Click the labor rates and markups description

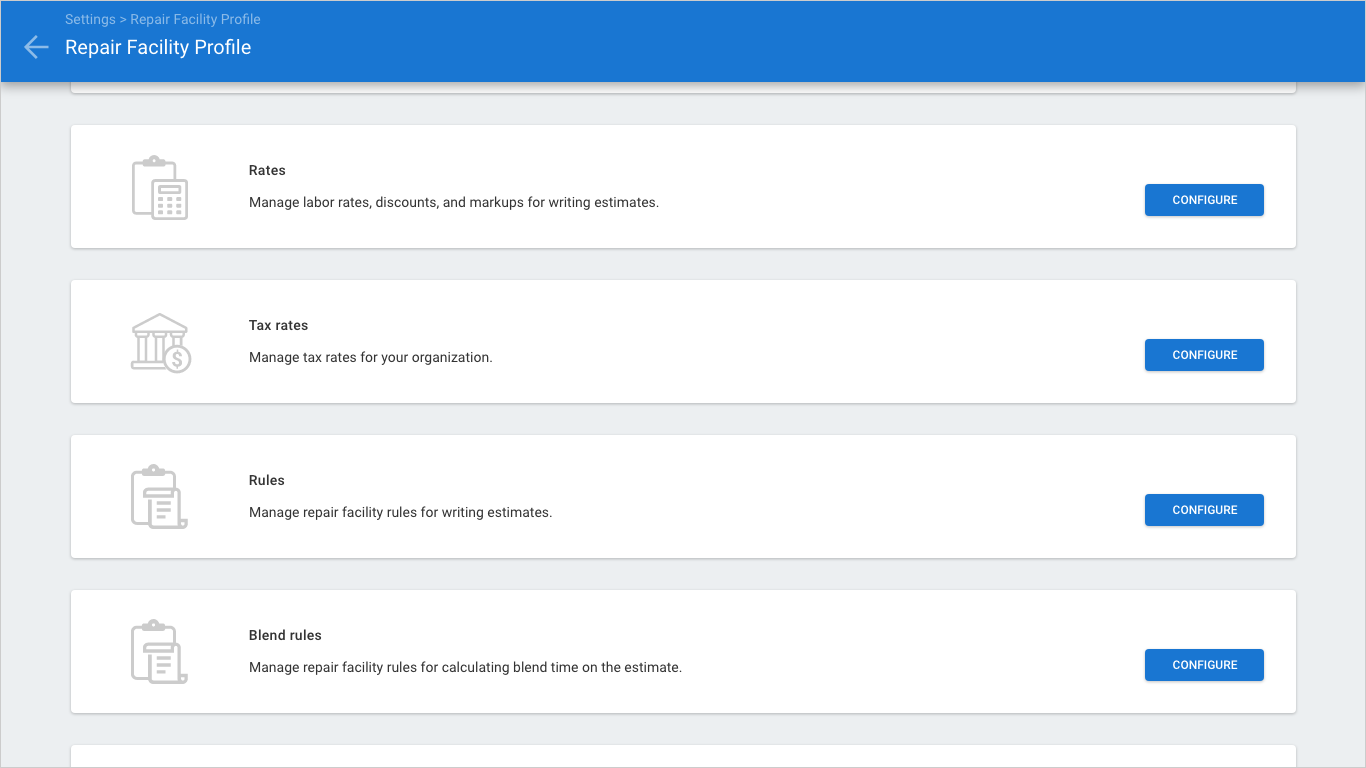(454, 202)
